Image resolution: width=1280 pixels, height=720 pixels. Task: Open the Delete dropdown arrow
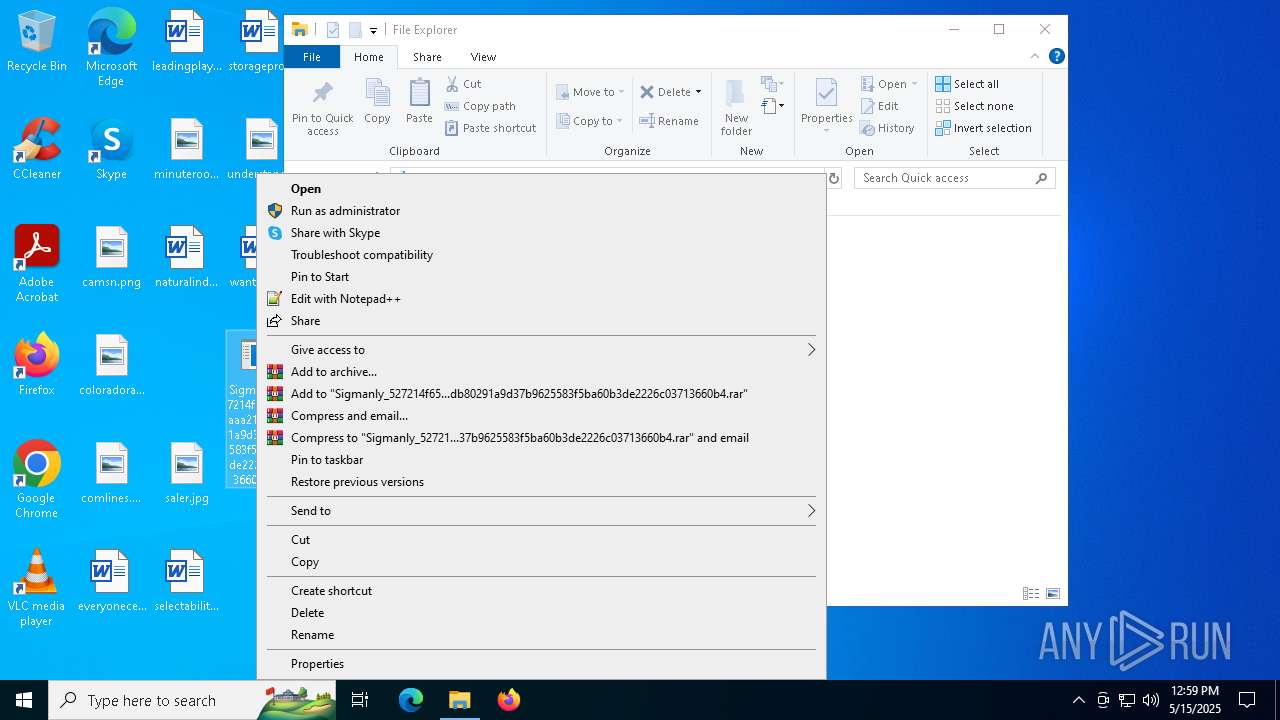click(x=698, y=92)
